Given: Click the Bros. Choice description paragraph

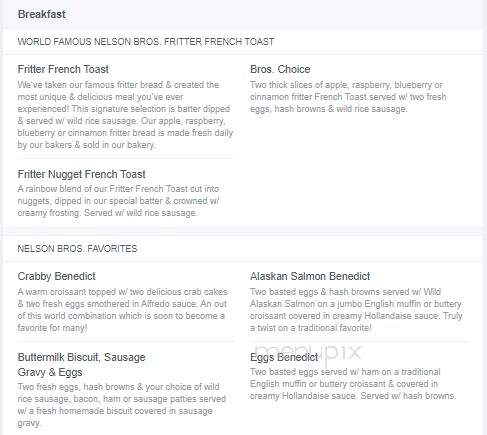Looking at the screenshot, I should pyautogui.click(x=348, y=97).
